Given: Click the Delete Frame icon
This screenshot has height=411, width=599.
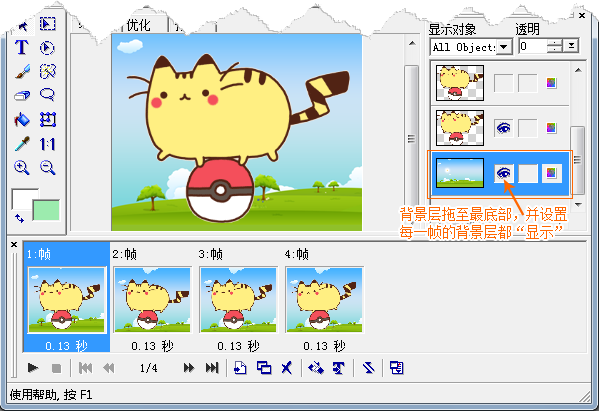Looking at the screenshot, I should (287, 368).
